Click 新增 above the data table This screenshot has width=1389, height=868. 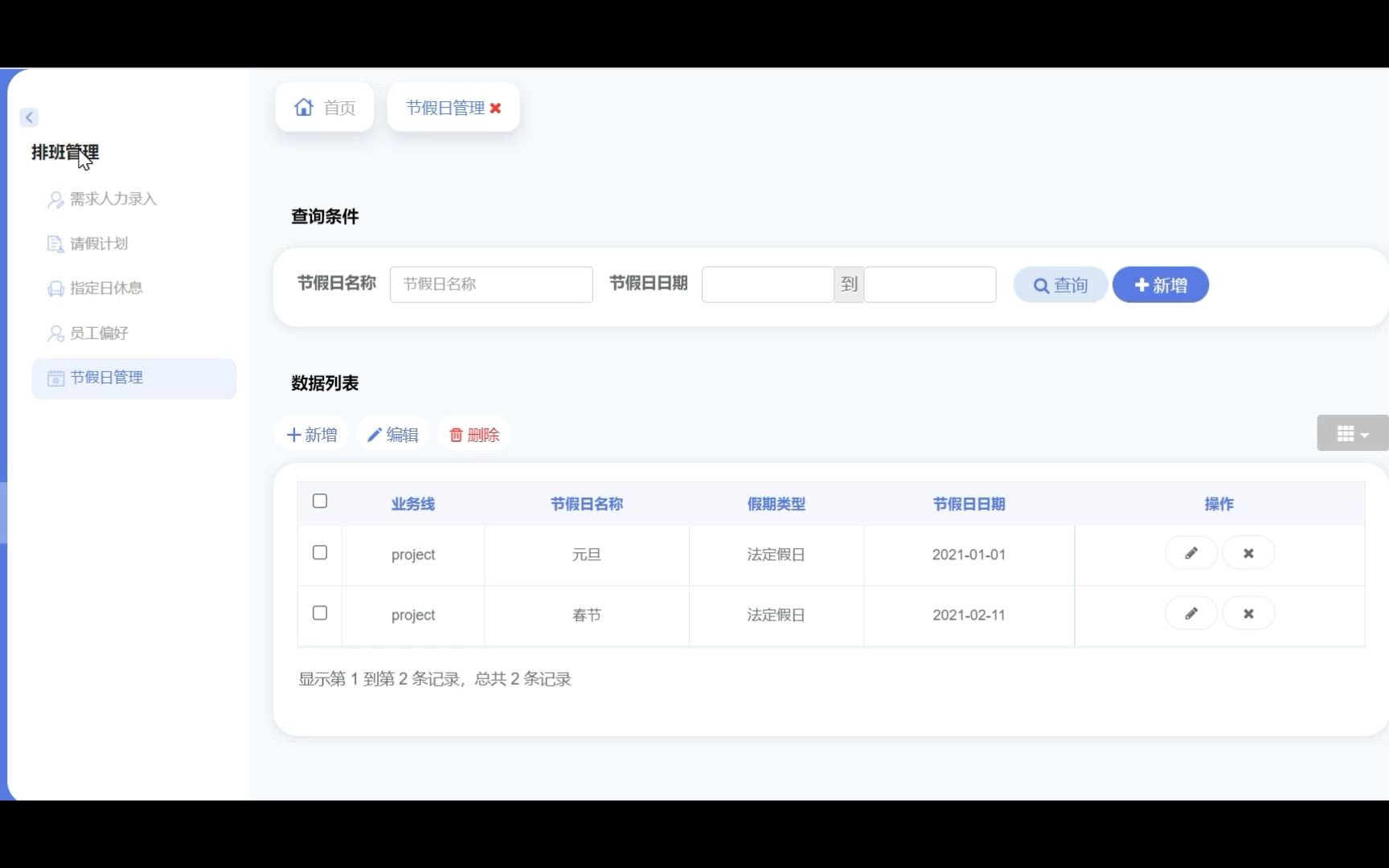click(x=312, y=435)
